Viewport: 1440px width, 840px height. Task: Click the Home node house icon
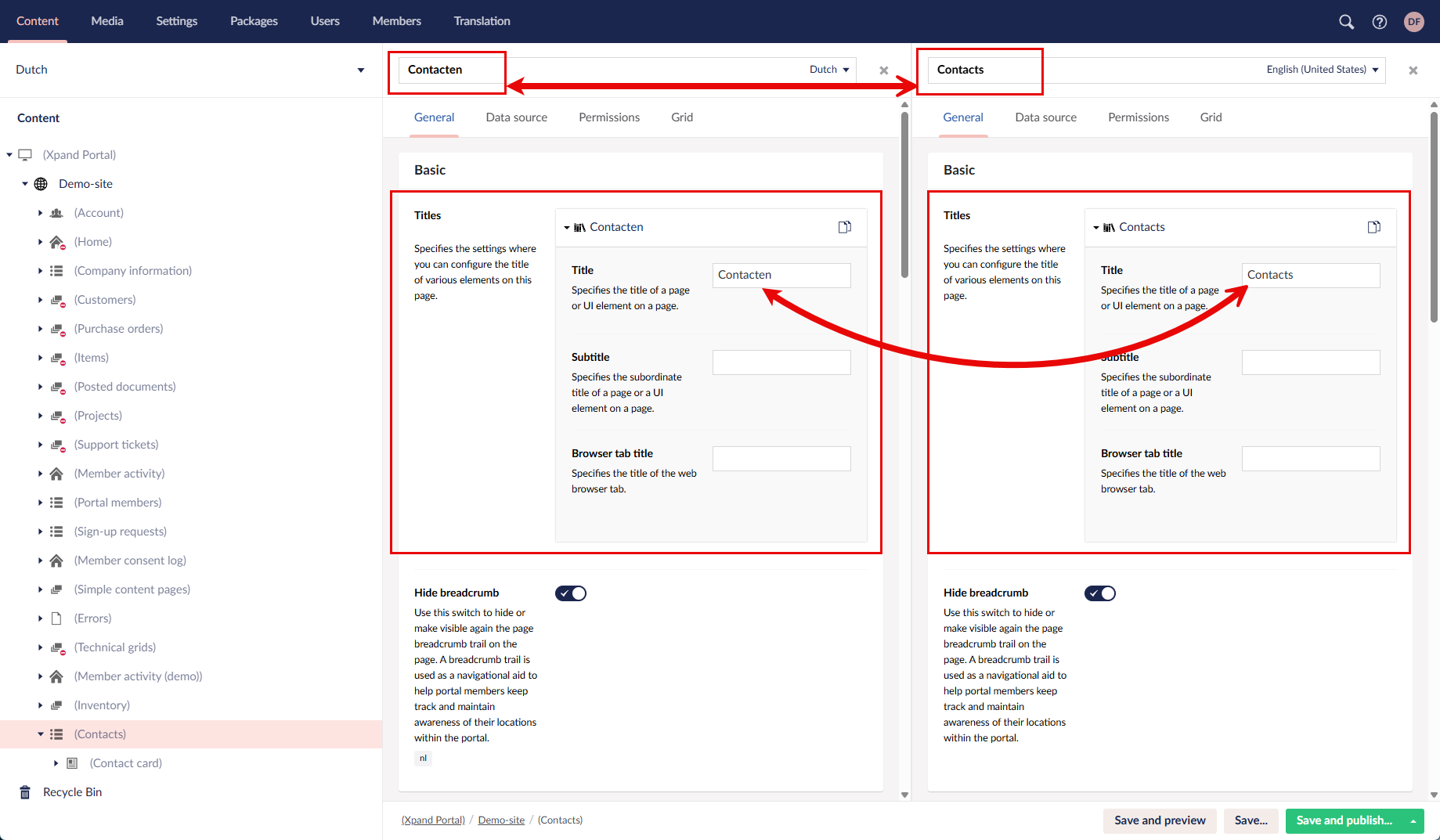click(x=56, y=242)
